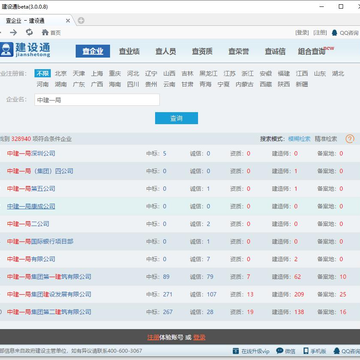Select 不限 province filter
This screenshot has width=360, height=360.
[43, 73]
